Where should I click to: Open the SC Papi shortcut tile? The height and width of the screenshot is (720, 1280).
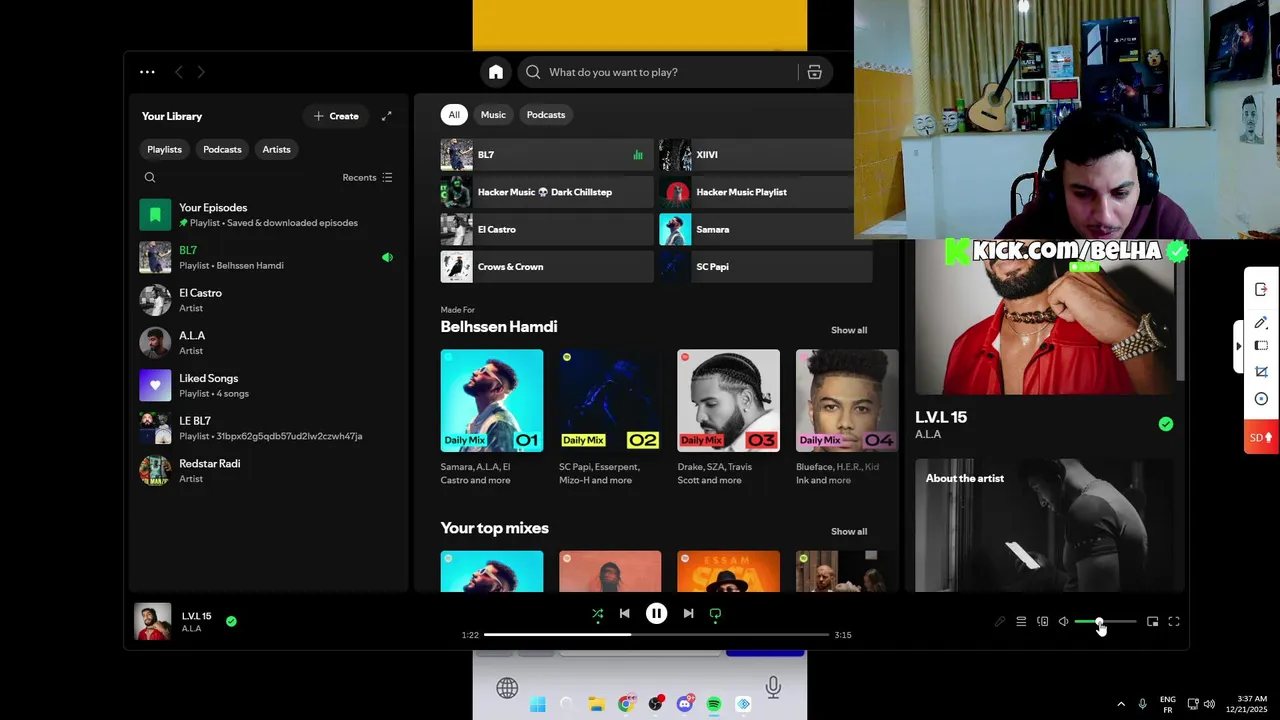[764, 267]
